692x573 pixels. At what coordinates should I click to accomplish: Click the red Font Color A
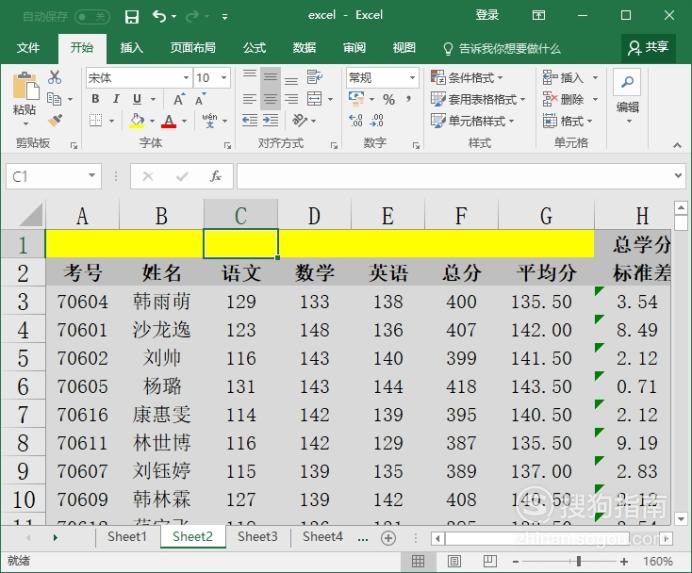coord(169,120)
